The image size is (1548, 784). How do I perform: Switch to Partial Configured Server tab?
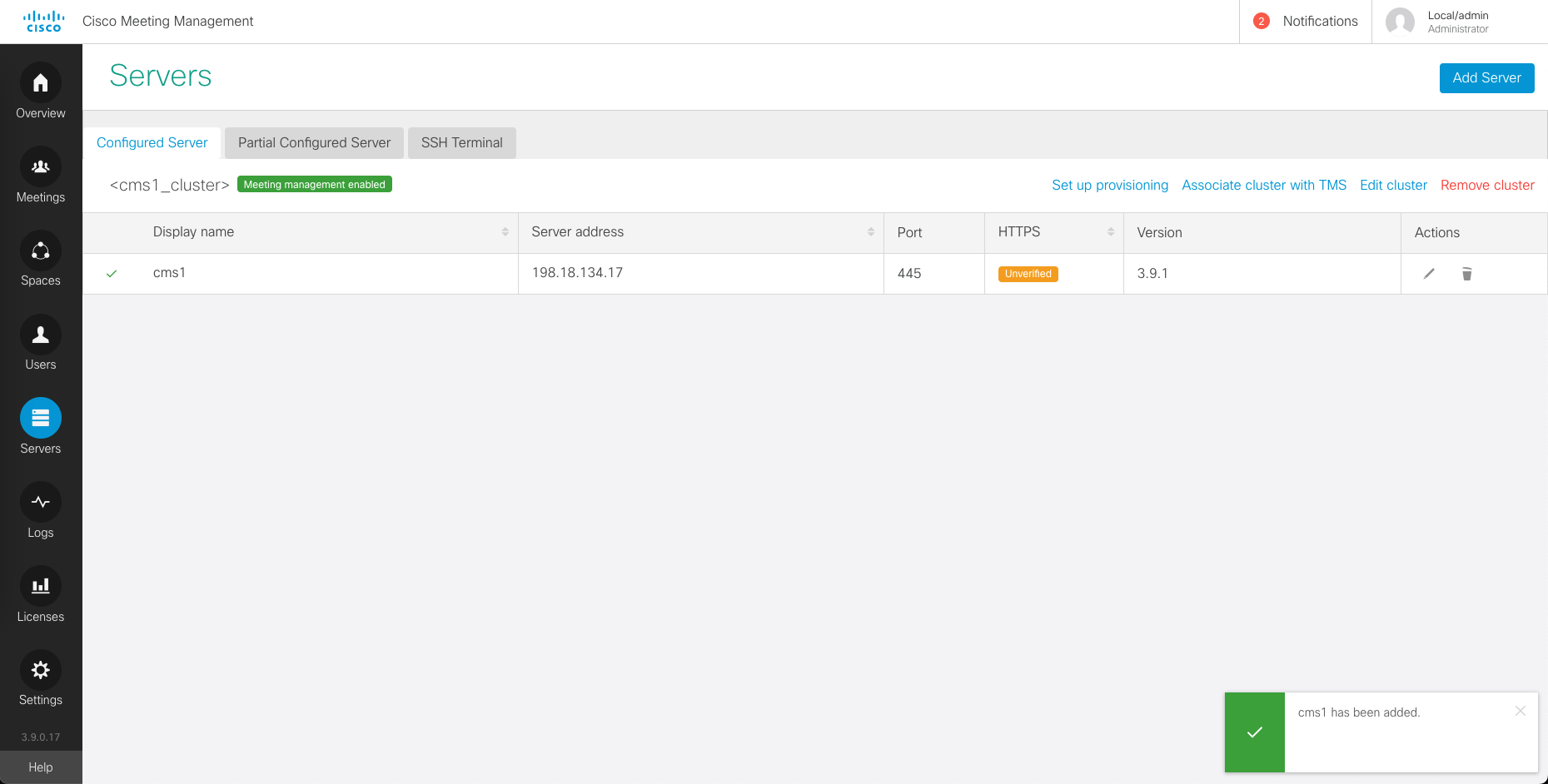click(314, 143)
